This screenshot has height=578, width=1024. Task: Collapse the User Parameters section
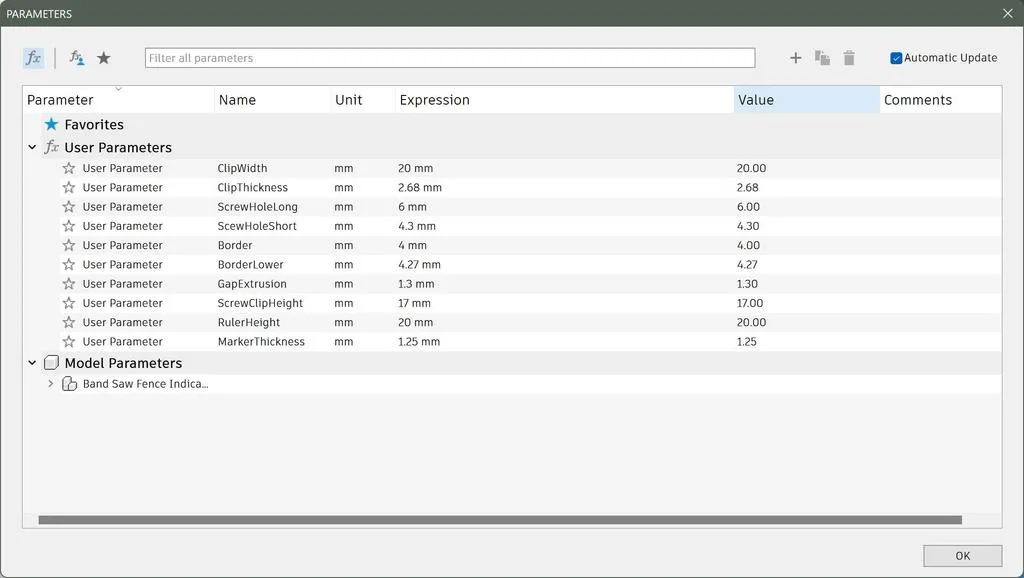tap(32, 147)
